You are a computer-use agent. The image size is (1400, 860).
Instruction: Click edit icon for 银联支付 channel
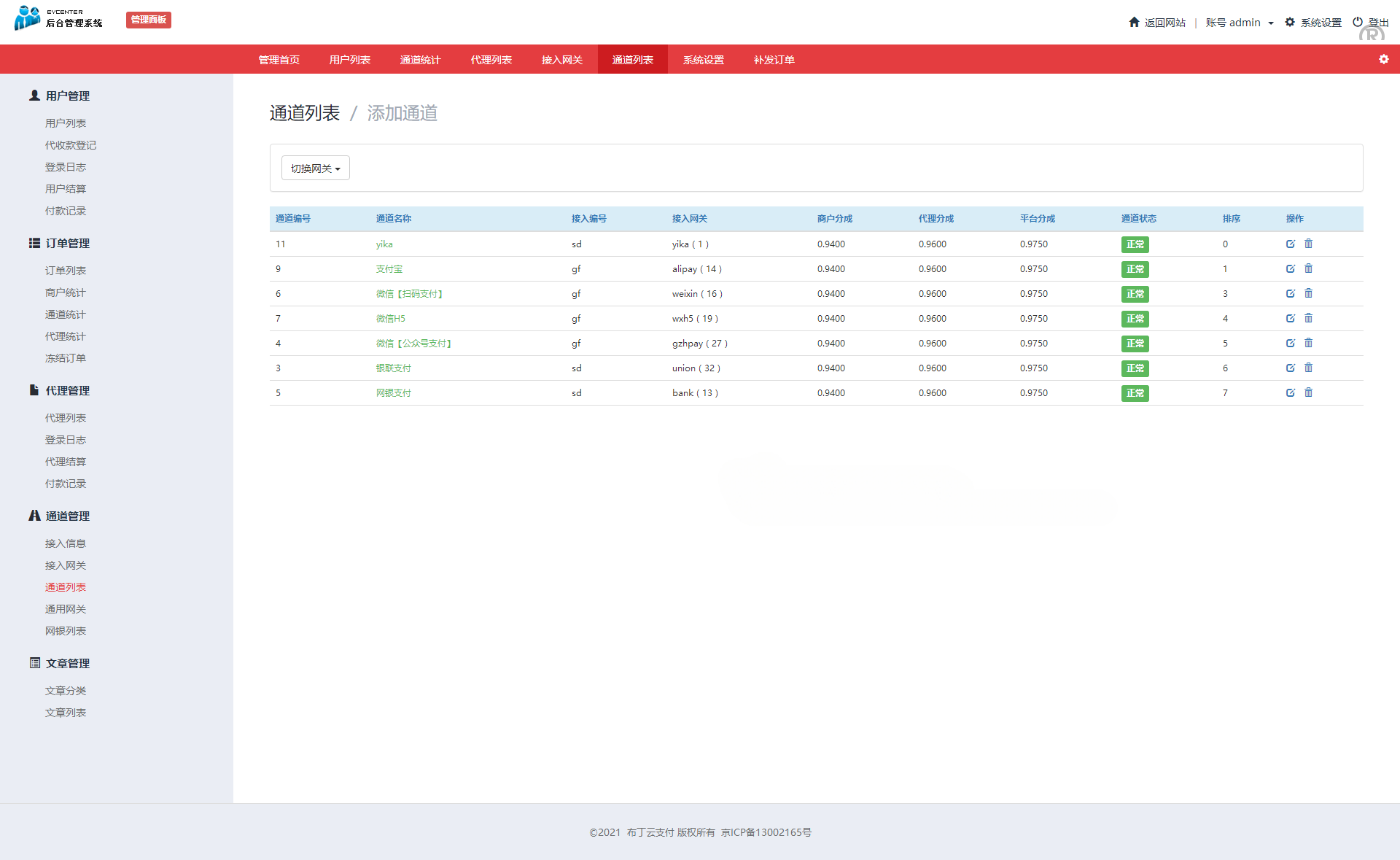[x=1290, y=368]
